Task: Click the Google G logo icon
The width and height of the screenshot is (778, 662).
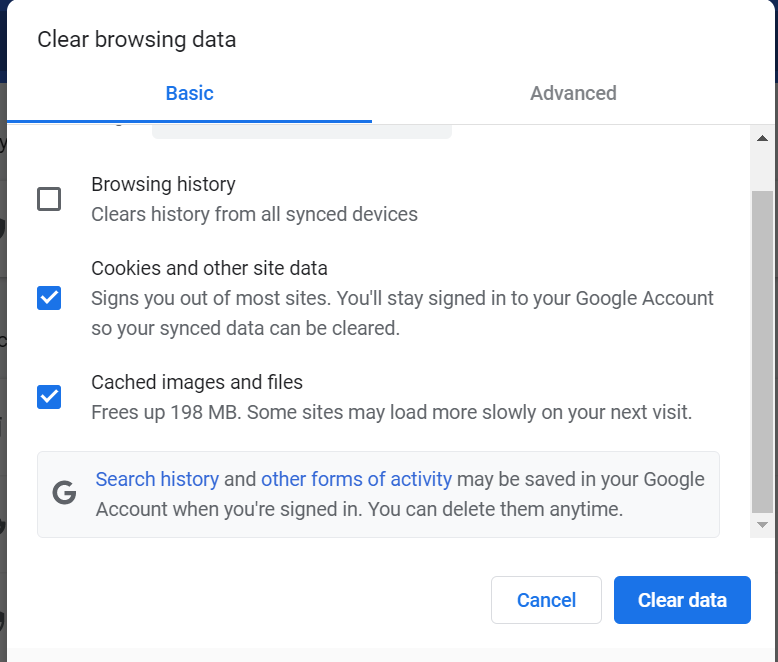Action: (x=65, y=493)
